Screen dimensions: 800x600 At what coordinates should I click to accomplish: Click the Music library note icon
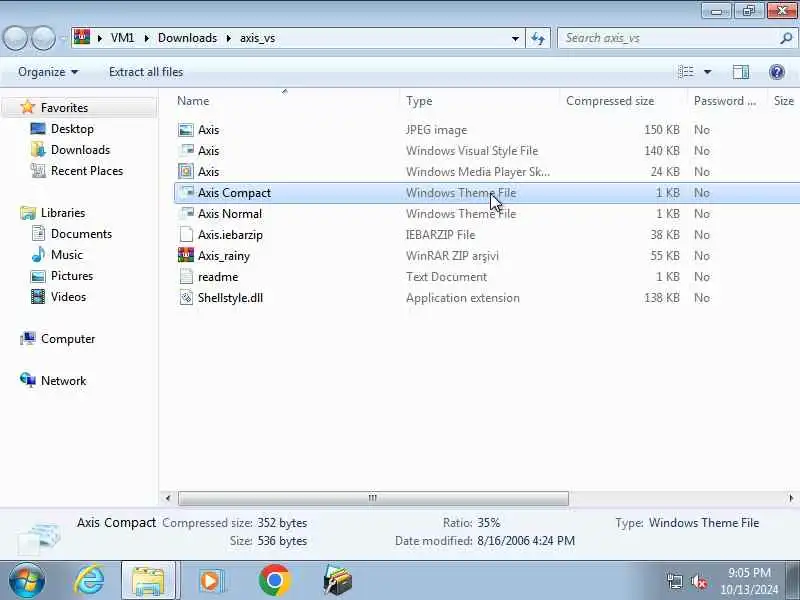point(38,254)
